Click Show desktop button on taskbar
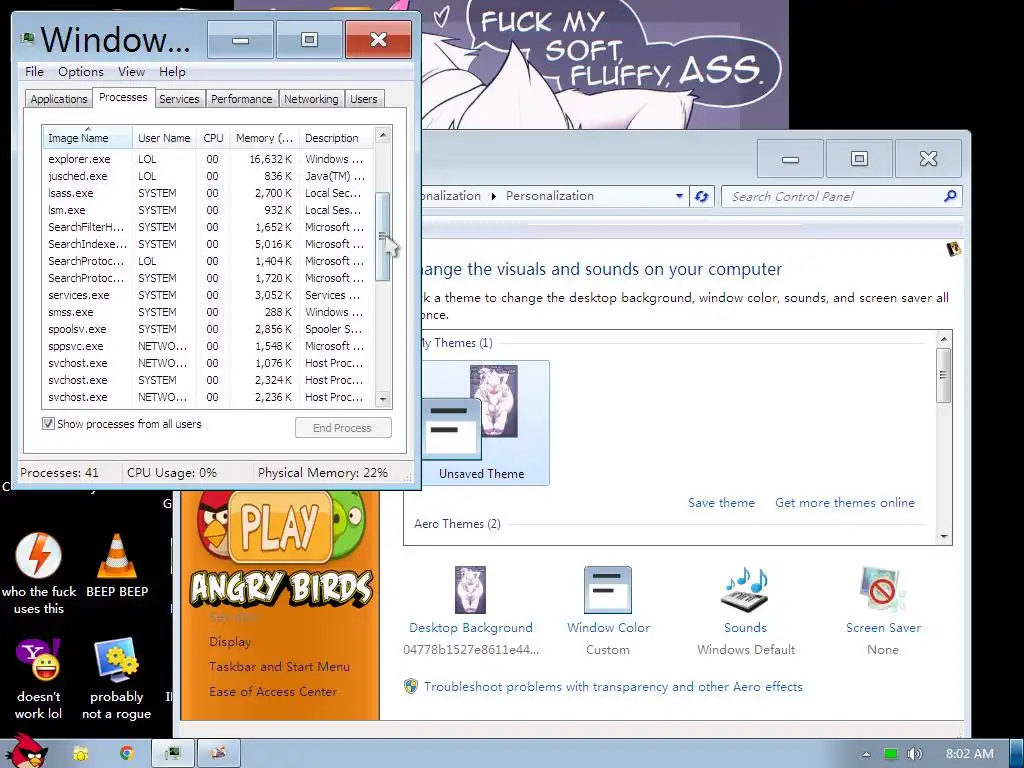 tap(1016, 754)
